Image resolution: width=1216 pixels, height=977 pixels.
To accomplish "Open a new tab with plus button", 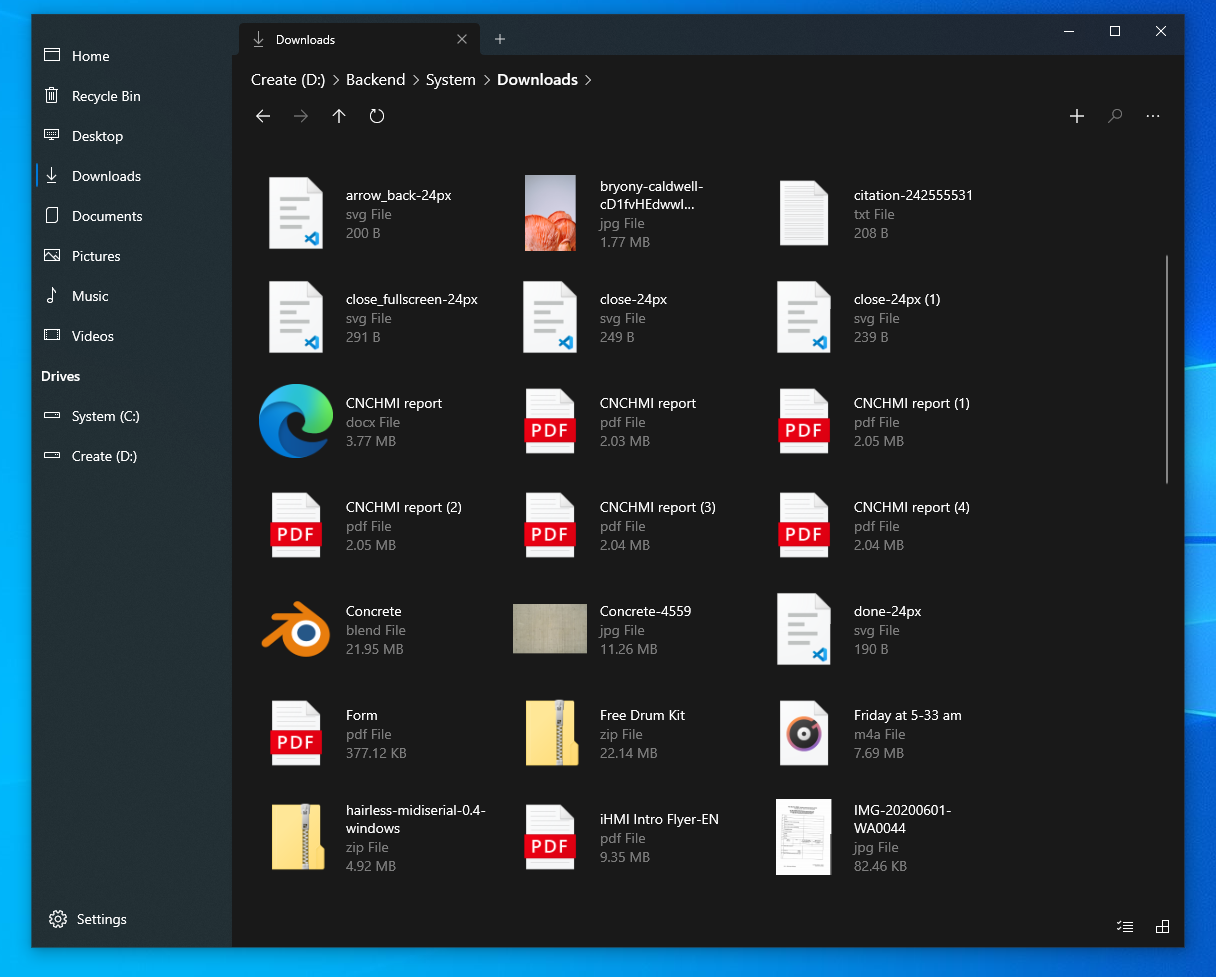I will (x=500, y=39).
